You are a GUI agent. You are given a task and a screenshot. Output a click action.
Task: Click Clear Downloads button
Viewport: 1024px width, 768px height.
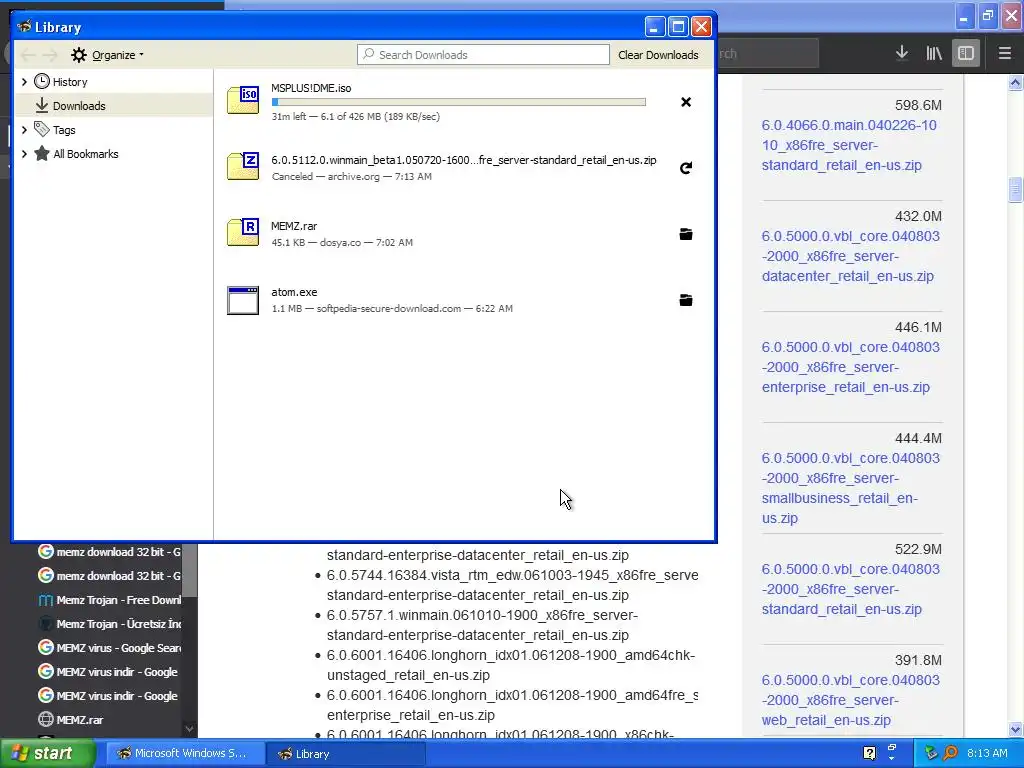coord(658,55)
